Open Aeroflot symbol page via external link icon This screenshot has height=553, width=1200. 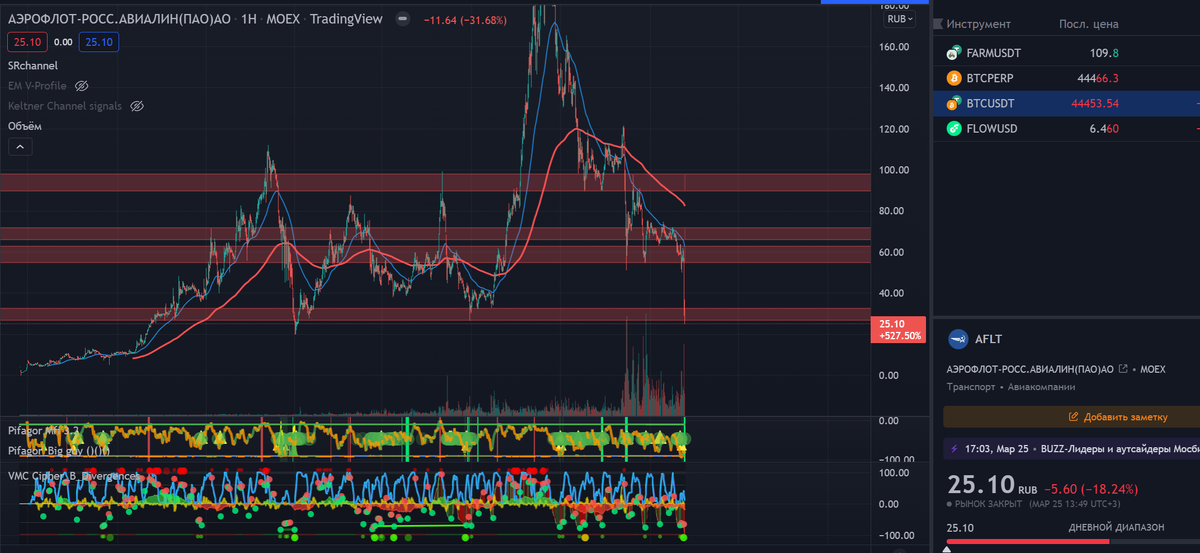point(1123,369)
